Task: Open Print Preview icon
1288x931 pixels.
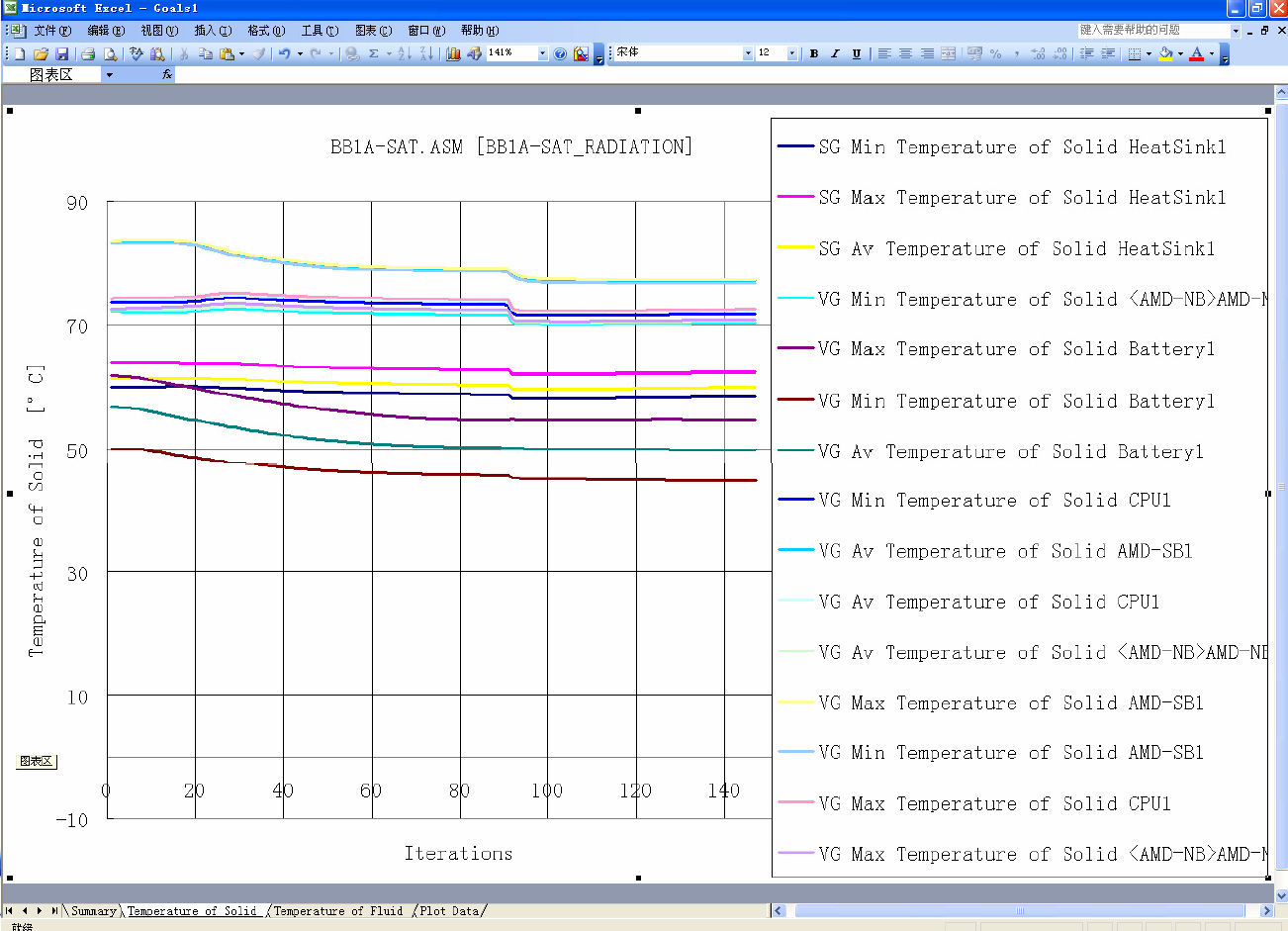Action: coord(110,53)
